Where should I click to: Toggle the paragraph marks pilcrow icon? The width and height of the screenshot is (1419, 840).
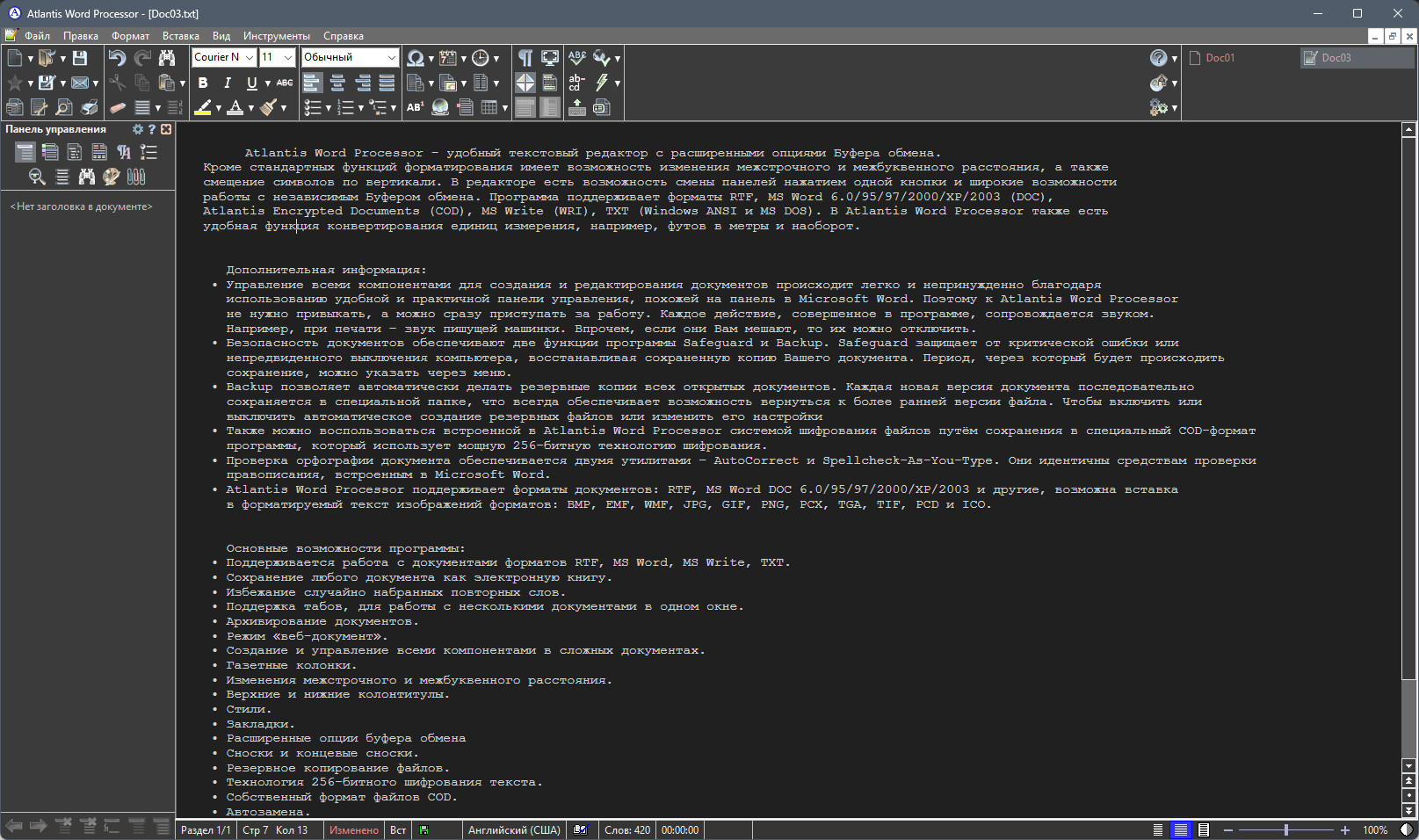coord(525,58)
